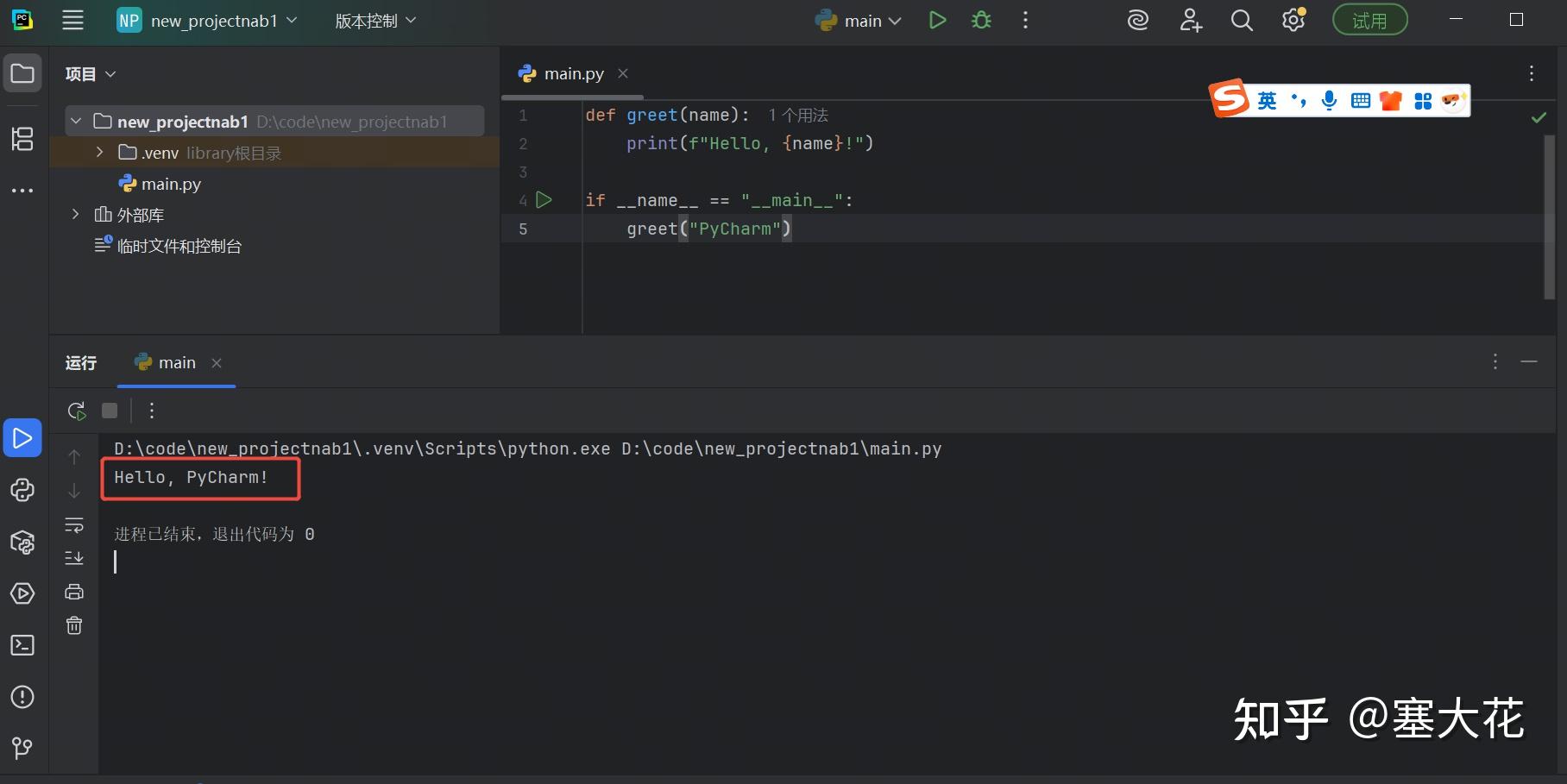Open new_projectnab1 project dropdown
The image size is (1567, 784).
point(207,21)
